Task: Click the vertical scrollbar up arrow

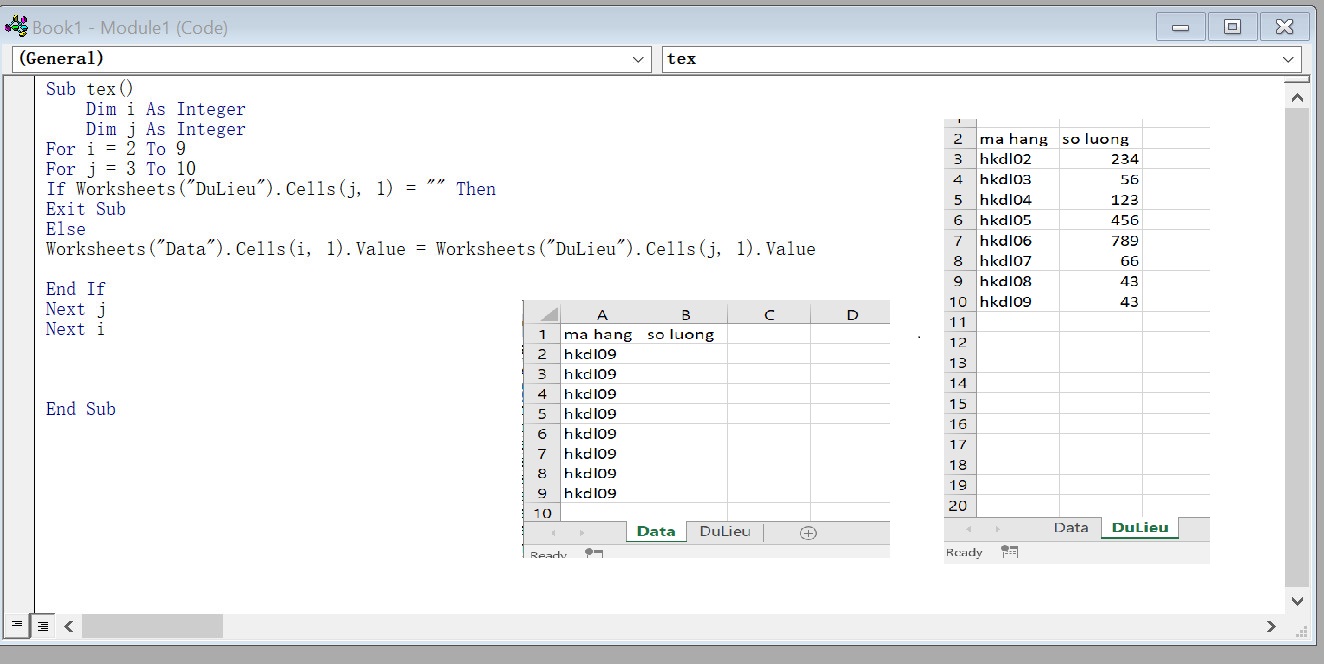Action: click(x=1297, y=98)
